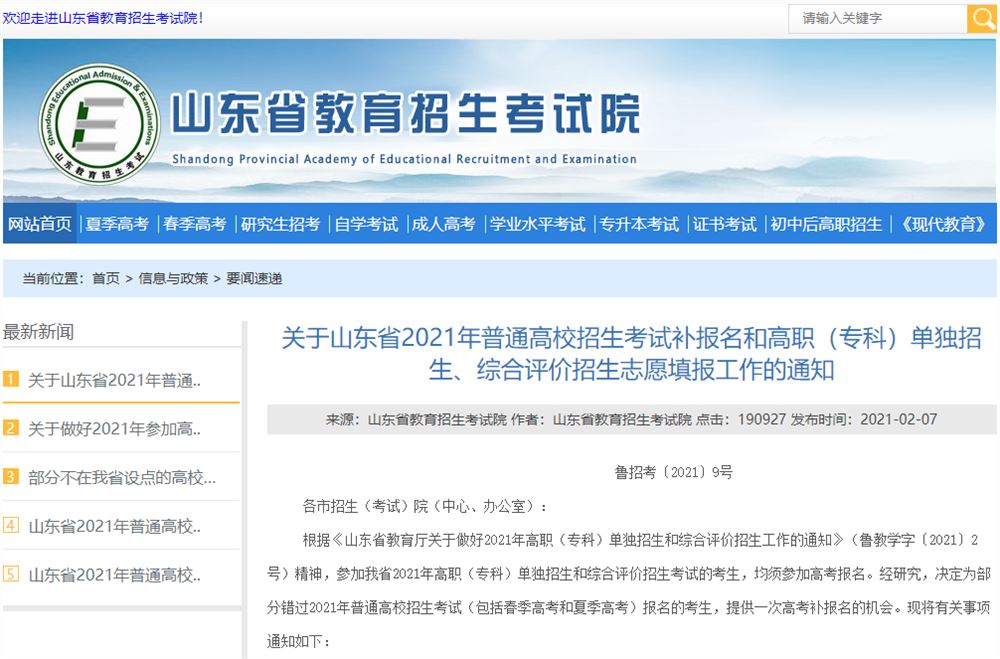Viewport: 1000px width, 659px height.
Task: Open the 证书考试 menu item
Action: click(724, 224)
